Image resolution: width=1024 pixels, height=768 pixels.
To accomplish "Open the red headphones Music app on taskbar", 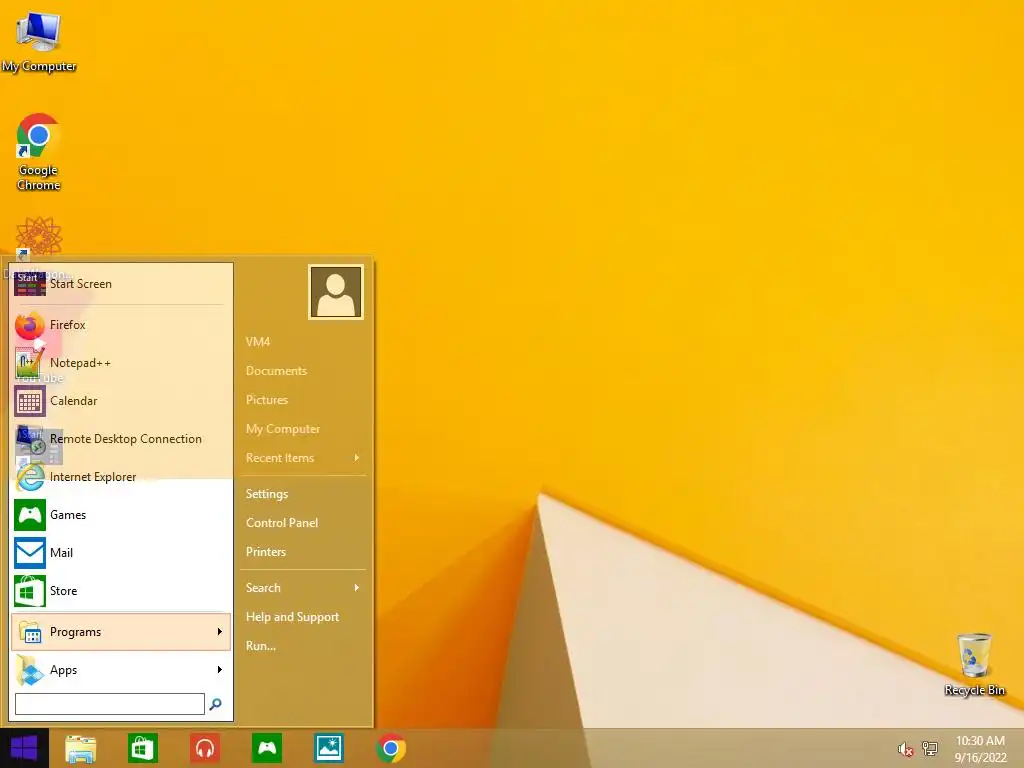I will click(x=205, y=748).
